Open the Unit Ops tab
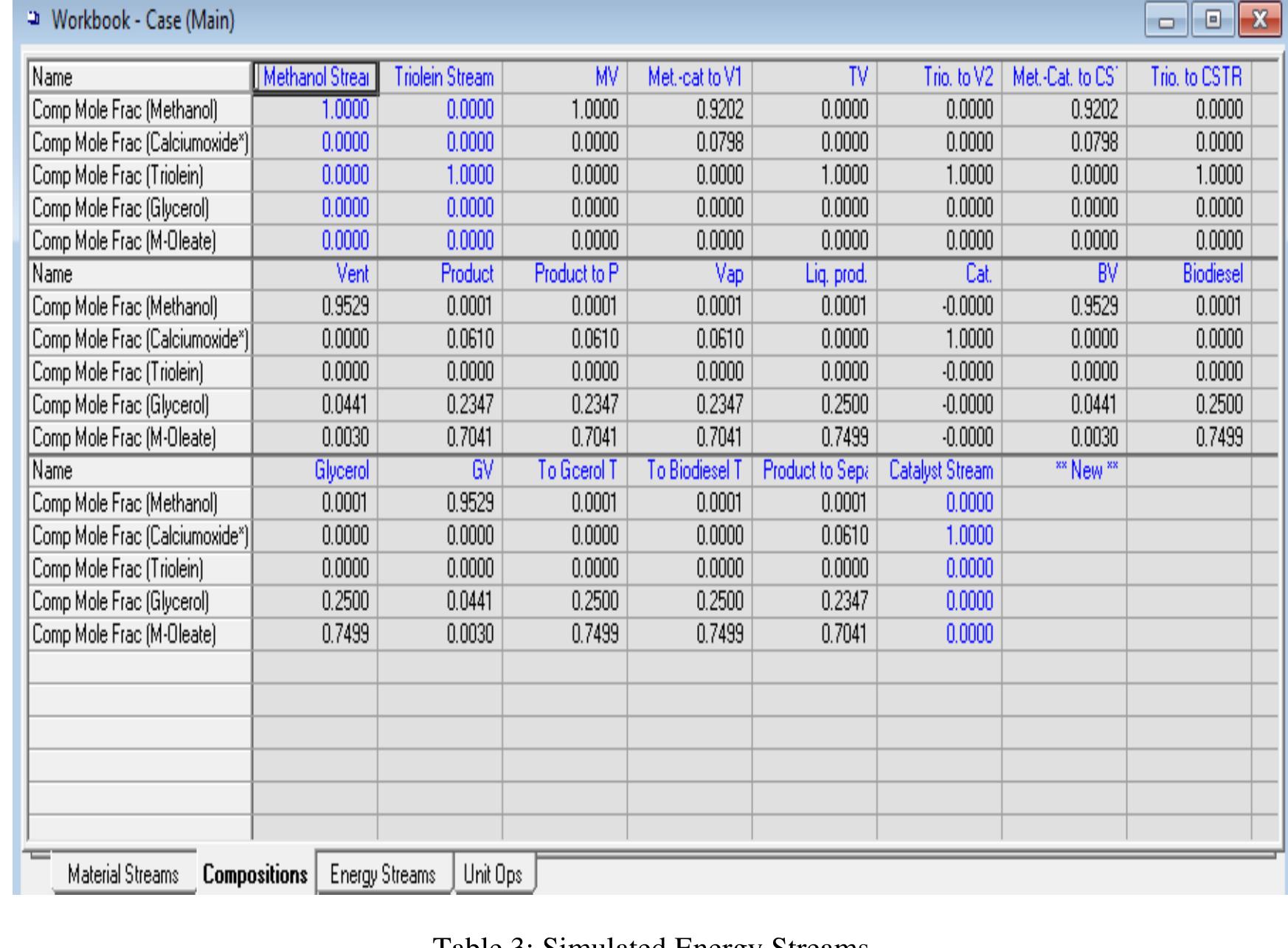1288x948 pixels. point(493,874)
